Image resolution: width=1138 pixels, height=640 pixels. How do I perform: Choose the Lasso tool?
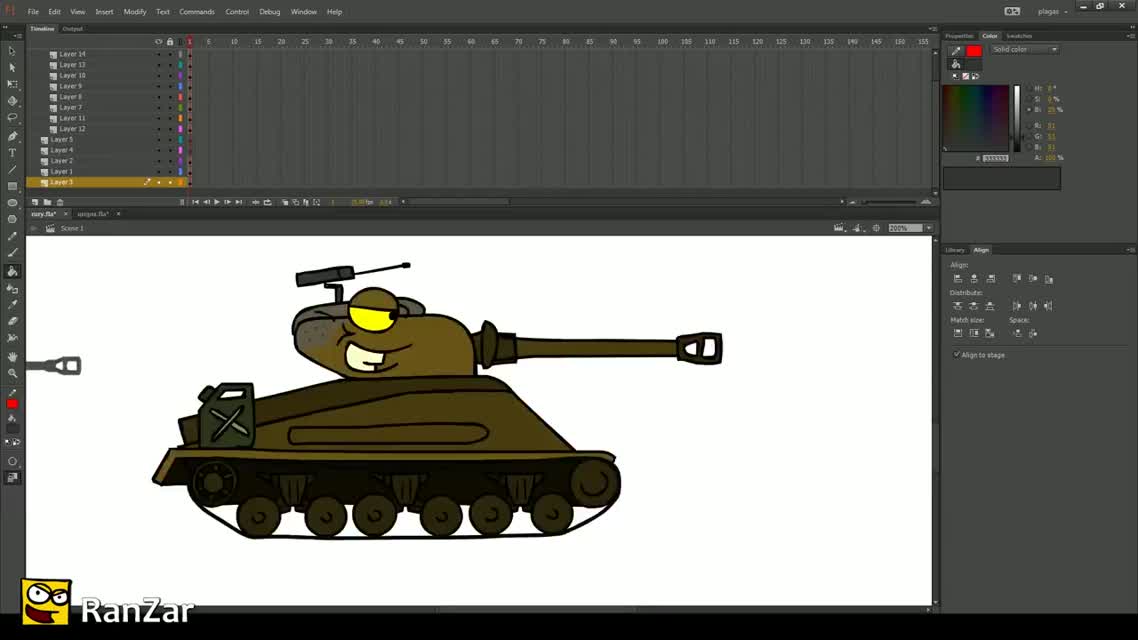tap(12, 118)
